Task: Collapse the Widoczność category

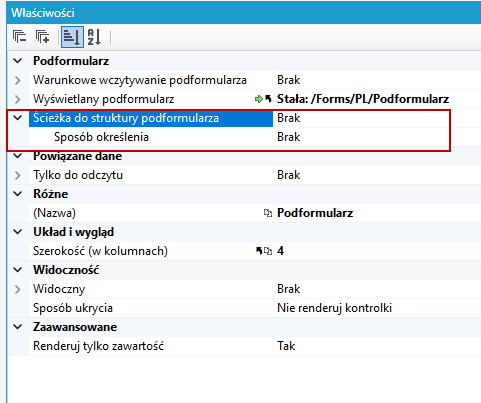Action: pyautogui.click(x=18, y=270)
